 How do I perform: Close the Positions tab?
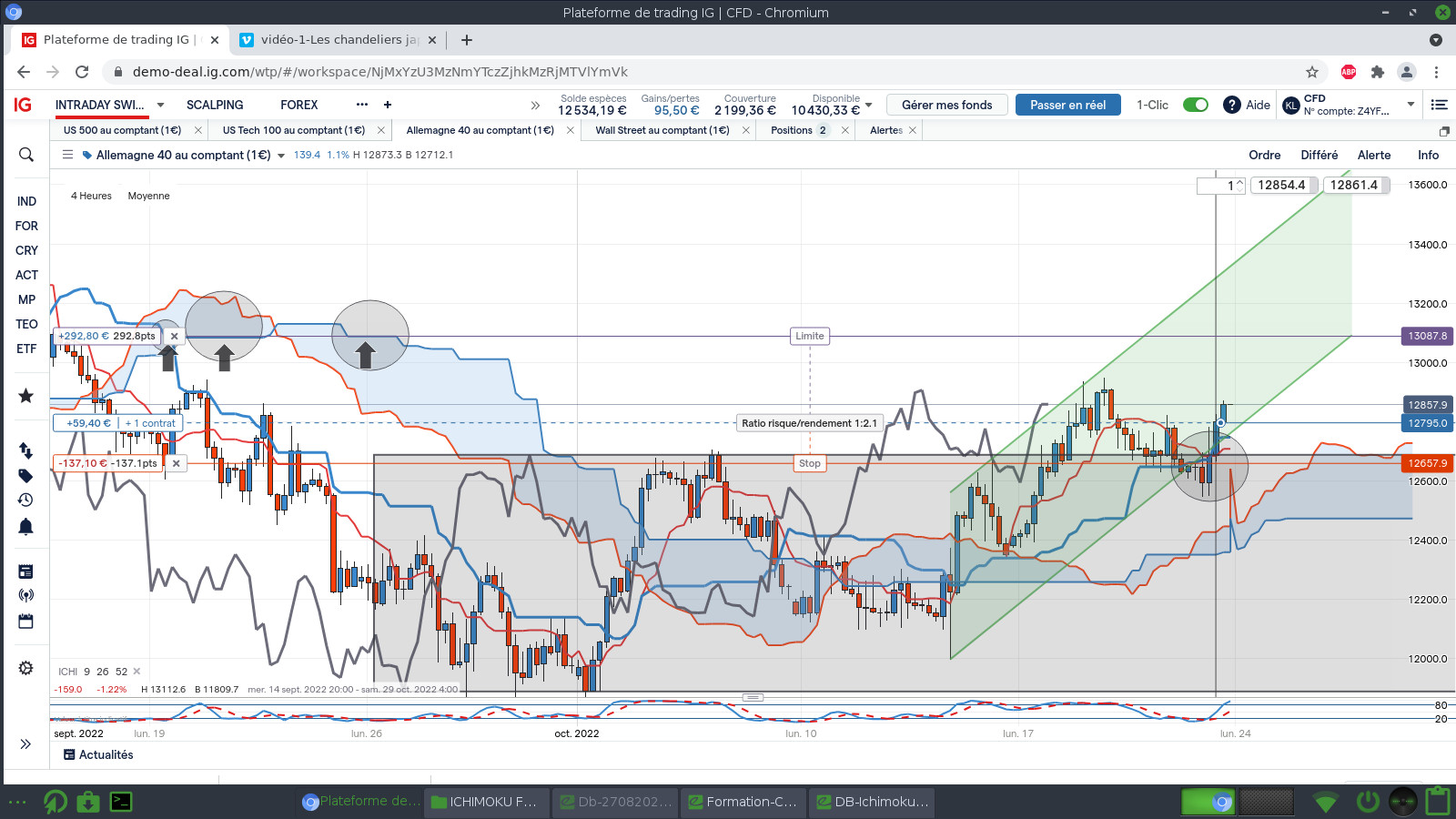(x=845, y=130)
